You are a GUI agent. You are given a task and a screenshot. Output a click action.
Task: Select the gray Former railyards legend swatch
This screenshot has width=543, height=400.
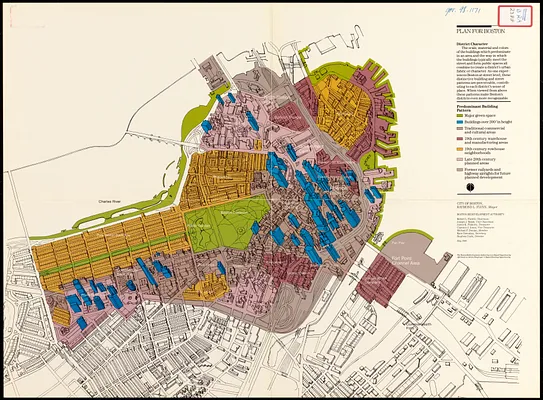[460, 170]
